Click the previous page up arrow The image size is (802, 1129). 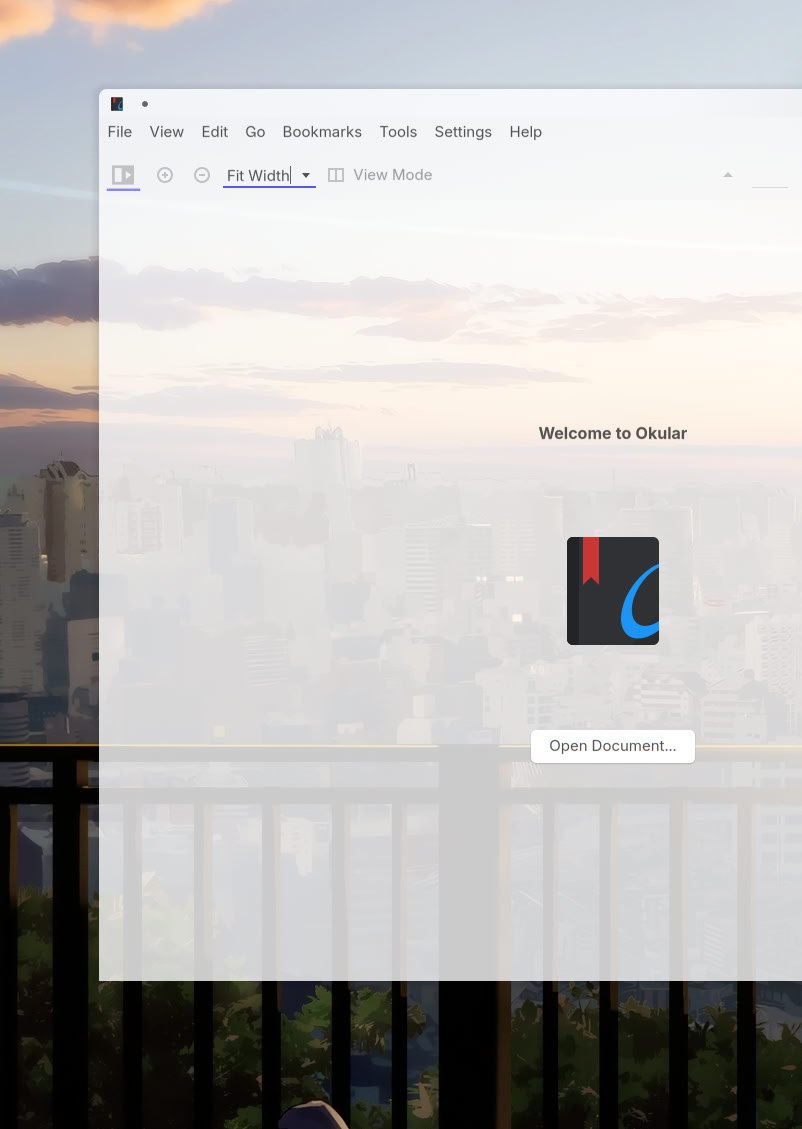(728, 175)
